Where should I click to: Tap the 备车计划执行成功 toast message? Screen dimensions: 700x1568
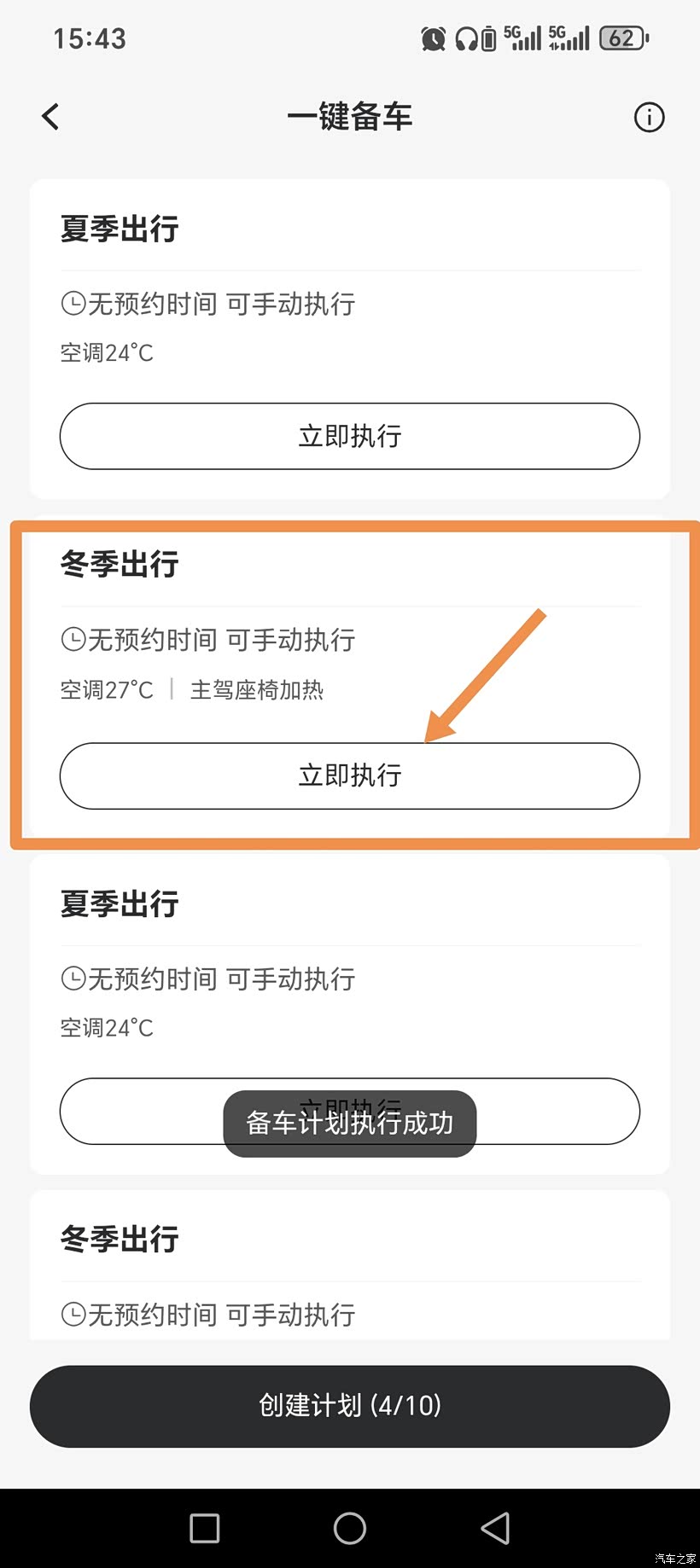[x=350, y=1124]
